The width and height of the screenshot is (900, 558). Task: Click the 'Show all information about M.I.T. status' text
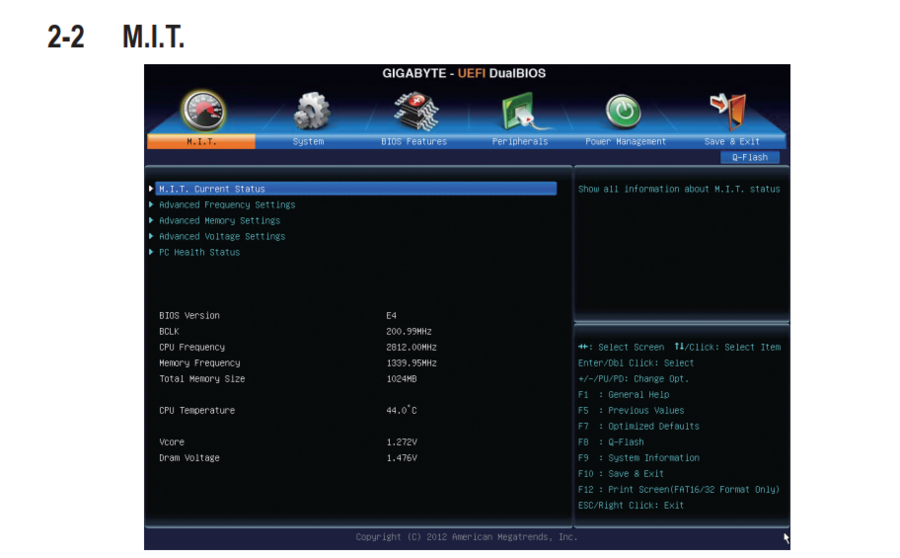tap(679, 189)
